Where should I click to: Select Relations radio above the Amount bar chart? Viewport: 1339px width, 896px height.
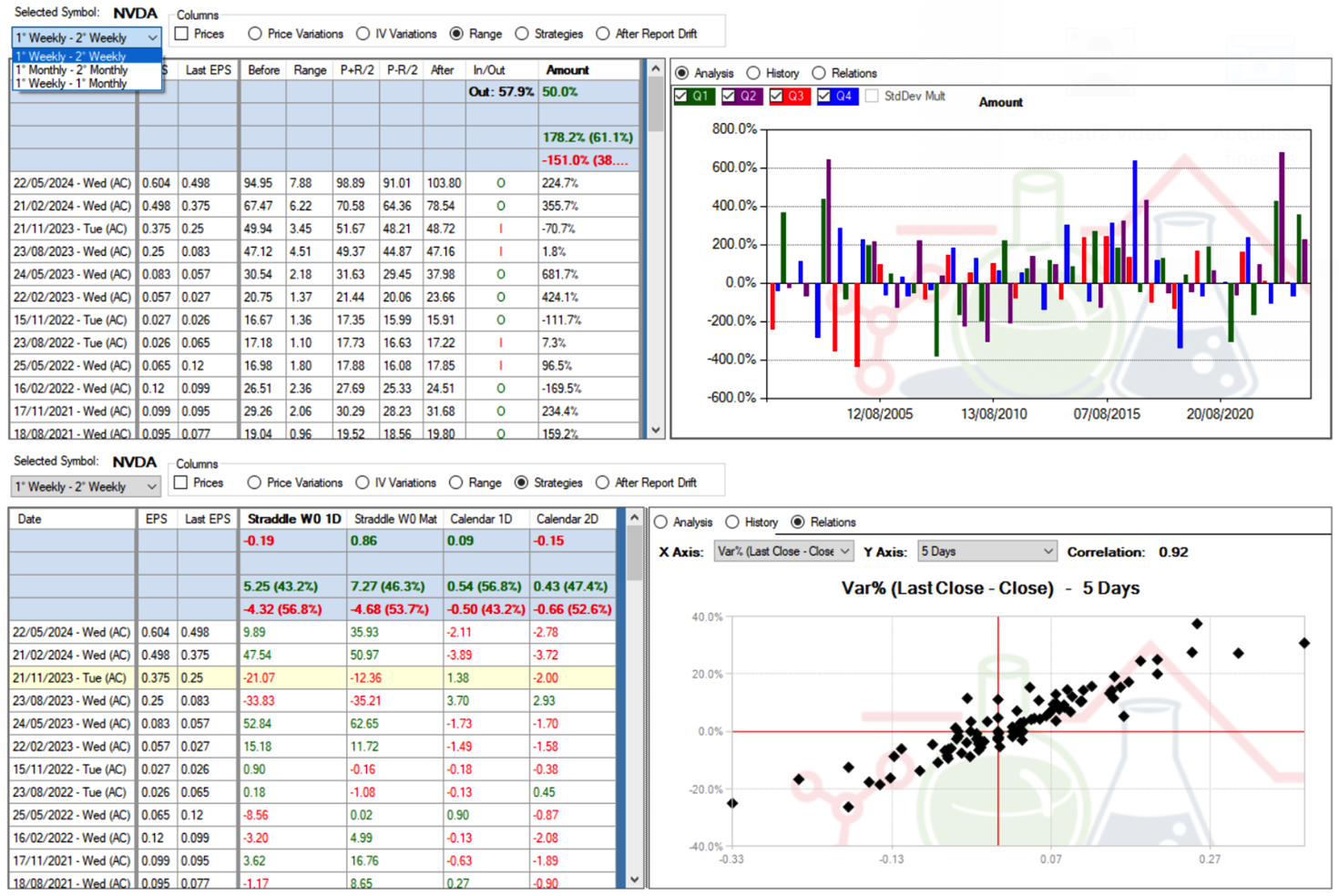[819, 73]
